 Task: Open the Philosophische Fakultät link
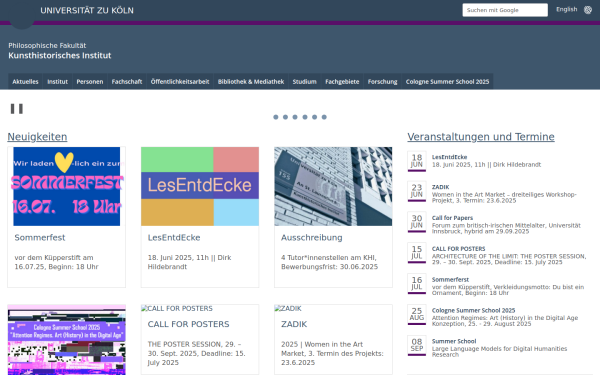point(47,46)
